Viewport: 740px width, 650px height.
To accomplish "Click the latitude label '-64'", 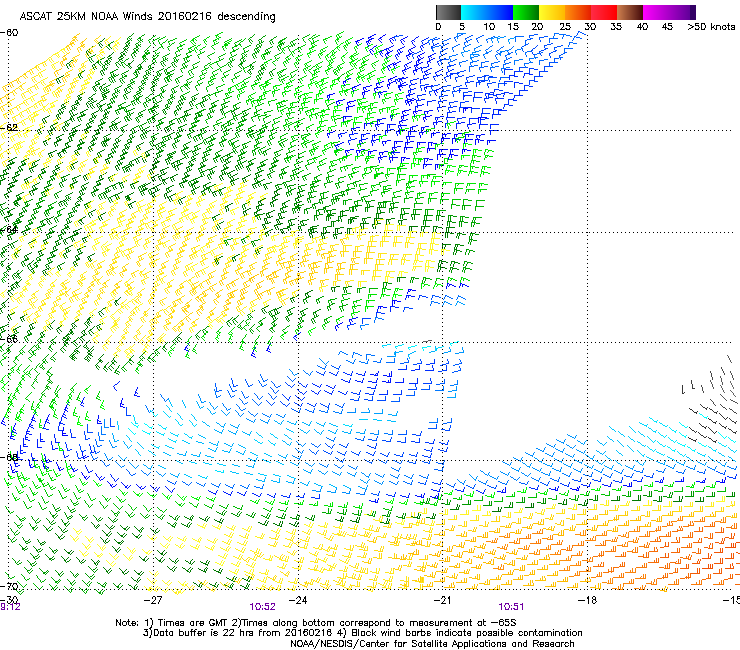I will pos(9,230).
